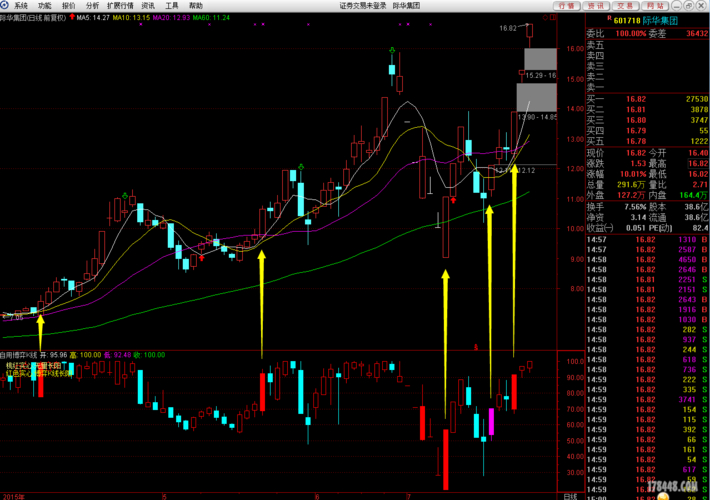Screen dimensions: 710x500
Task: Click the 涨幅 value 10.01%
Action: tap(633, 174)
